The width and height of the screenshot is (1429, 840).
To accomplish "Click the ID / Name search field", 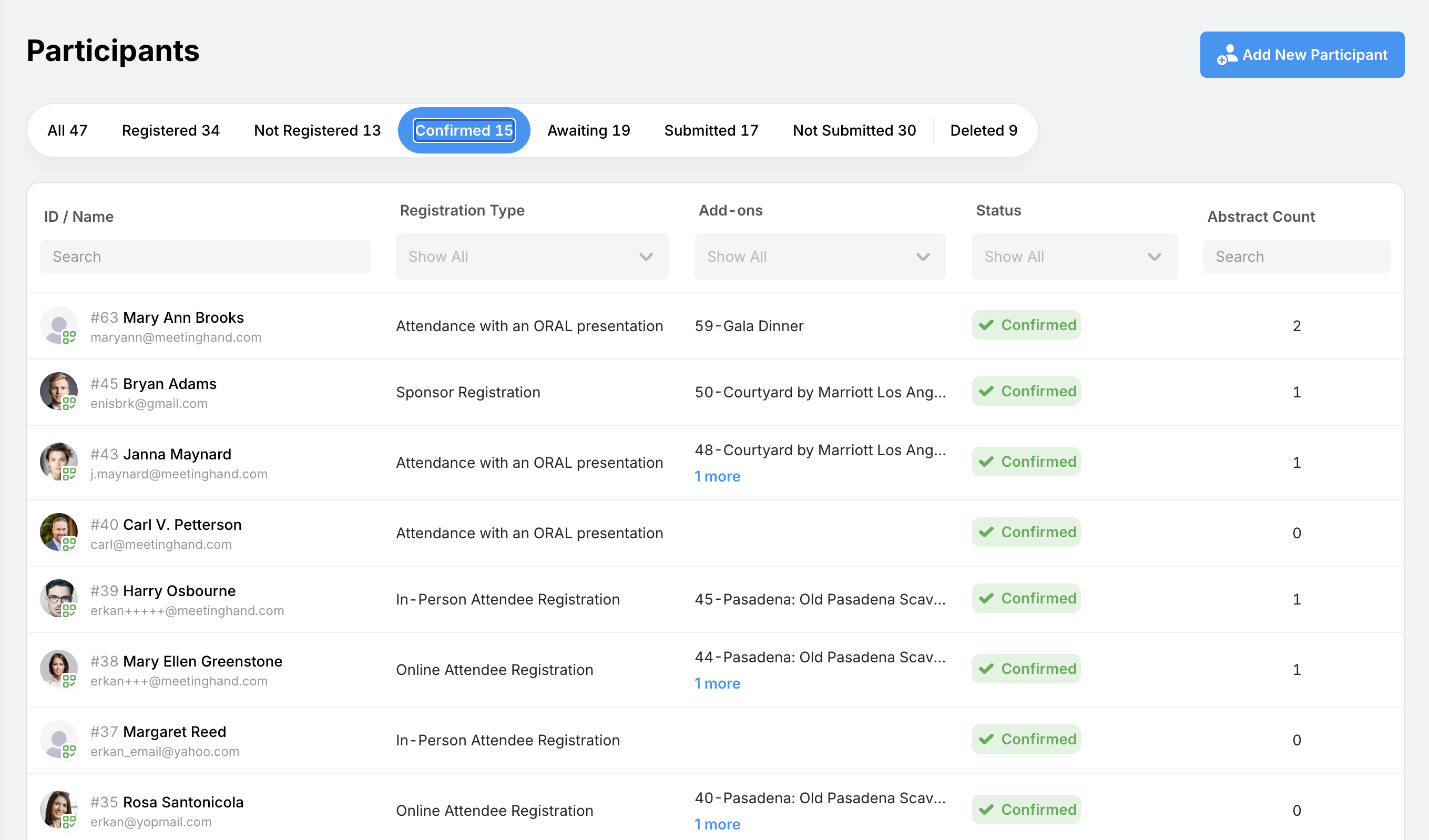I will click(x=205, y=257).
